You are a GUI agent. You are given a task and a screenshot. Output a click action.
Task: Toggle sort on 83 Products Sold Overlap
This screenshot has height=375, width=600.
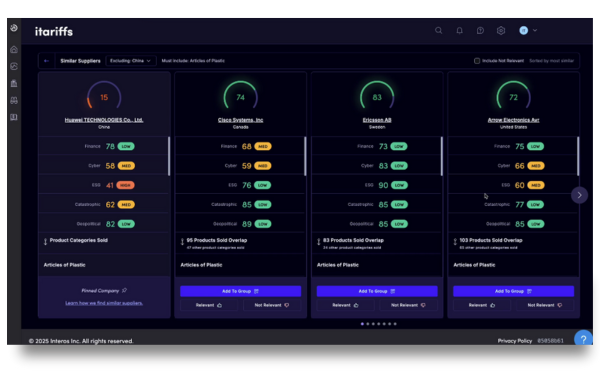[318, 241]
